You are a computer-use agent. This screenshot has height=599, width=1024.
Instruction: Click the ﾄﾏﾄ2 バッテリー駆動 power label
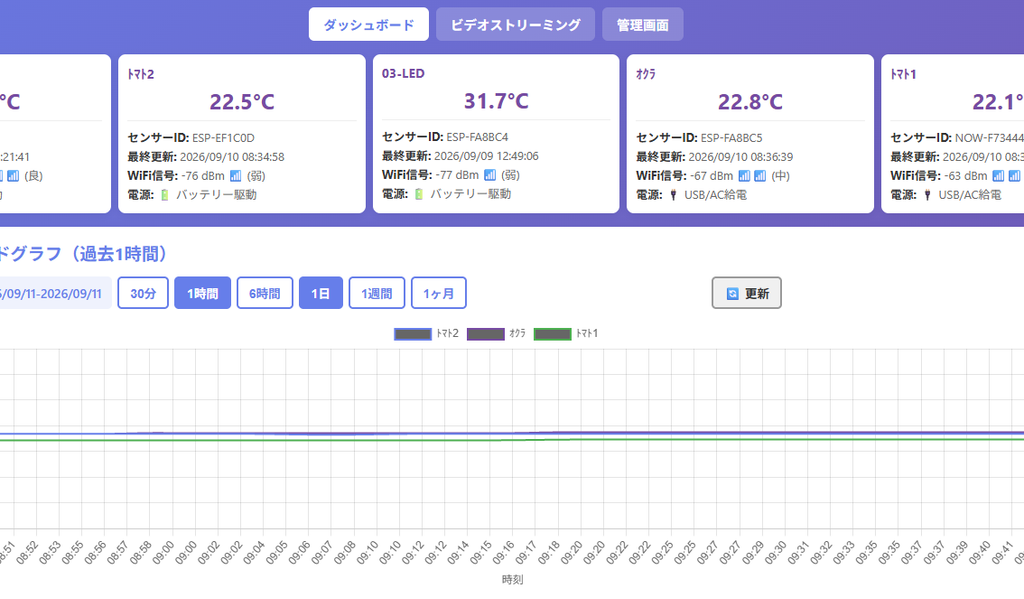(x=216, y=195)
